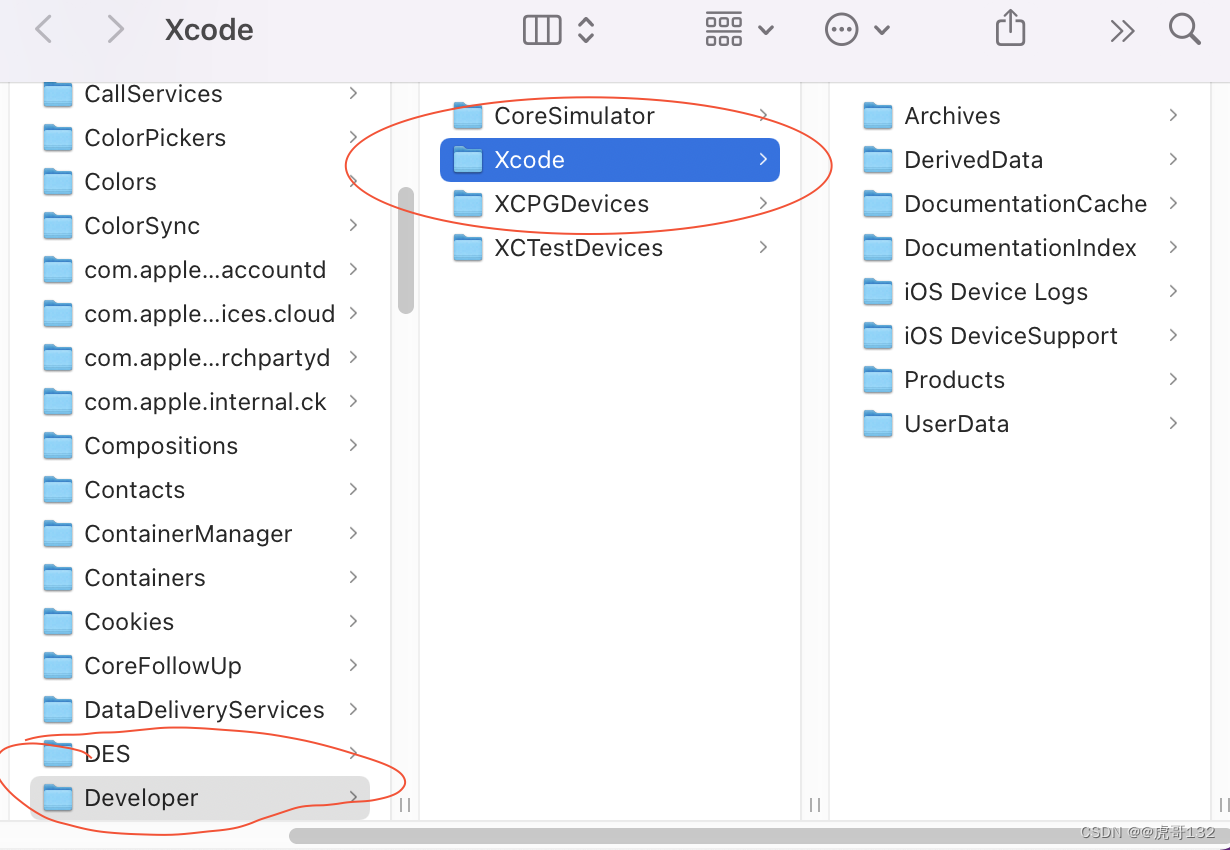
Task: Expand chevron beside Archives
Action: coord(1173,115)
